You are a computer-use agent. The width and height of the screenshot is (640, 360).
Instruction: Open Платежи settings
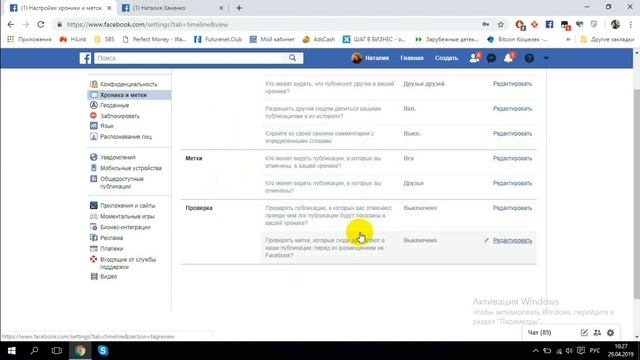click(111, 249)
